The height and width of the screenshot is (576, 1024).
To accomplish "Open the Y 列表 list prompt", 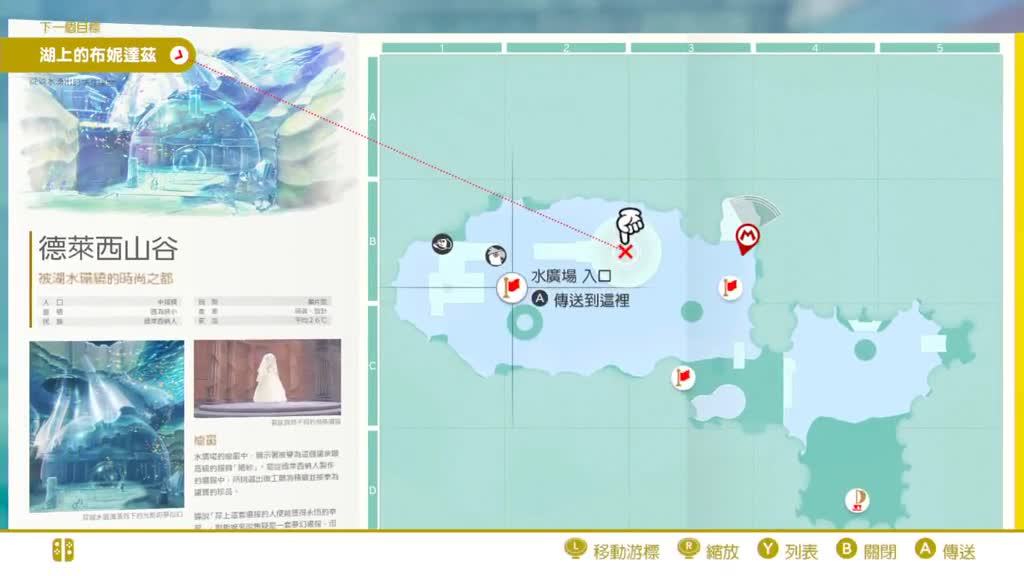I will [x=788, y=551].
